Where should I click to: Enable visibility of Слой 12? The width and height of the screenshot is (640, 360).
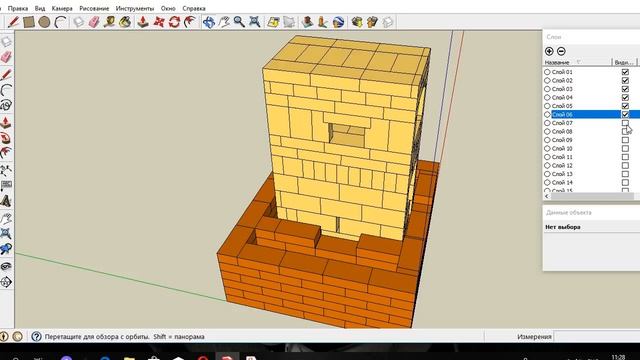625,166
